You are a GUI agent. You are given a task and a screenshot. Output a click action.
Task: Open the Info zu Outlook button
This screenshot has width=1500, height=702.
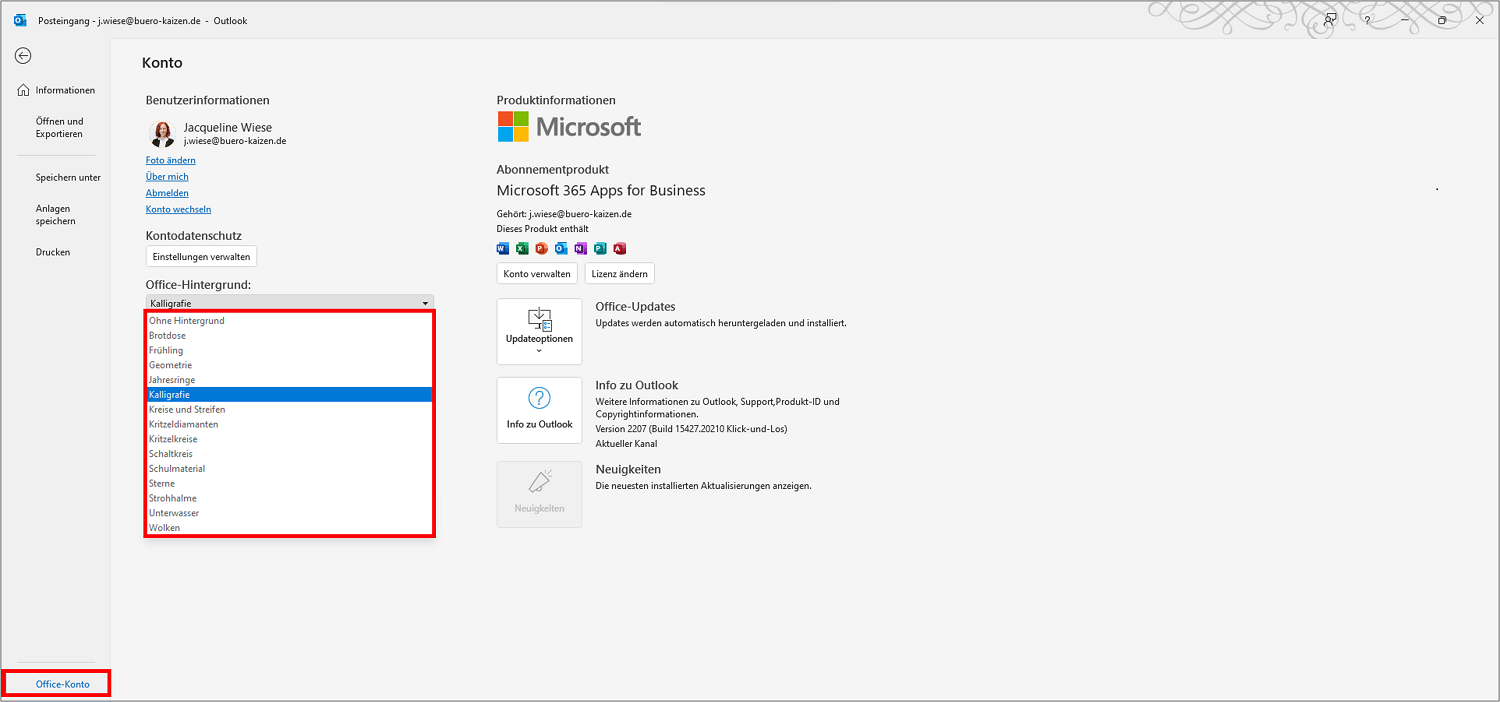point(539,410)
